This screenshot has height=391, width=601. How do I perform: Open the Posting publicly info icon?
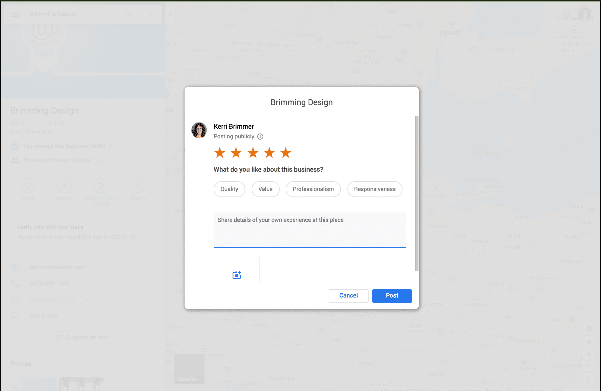tap(260, 136)
